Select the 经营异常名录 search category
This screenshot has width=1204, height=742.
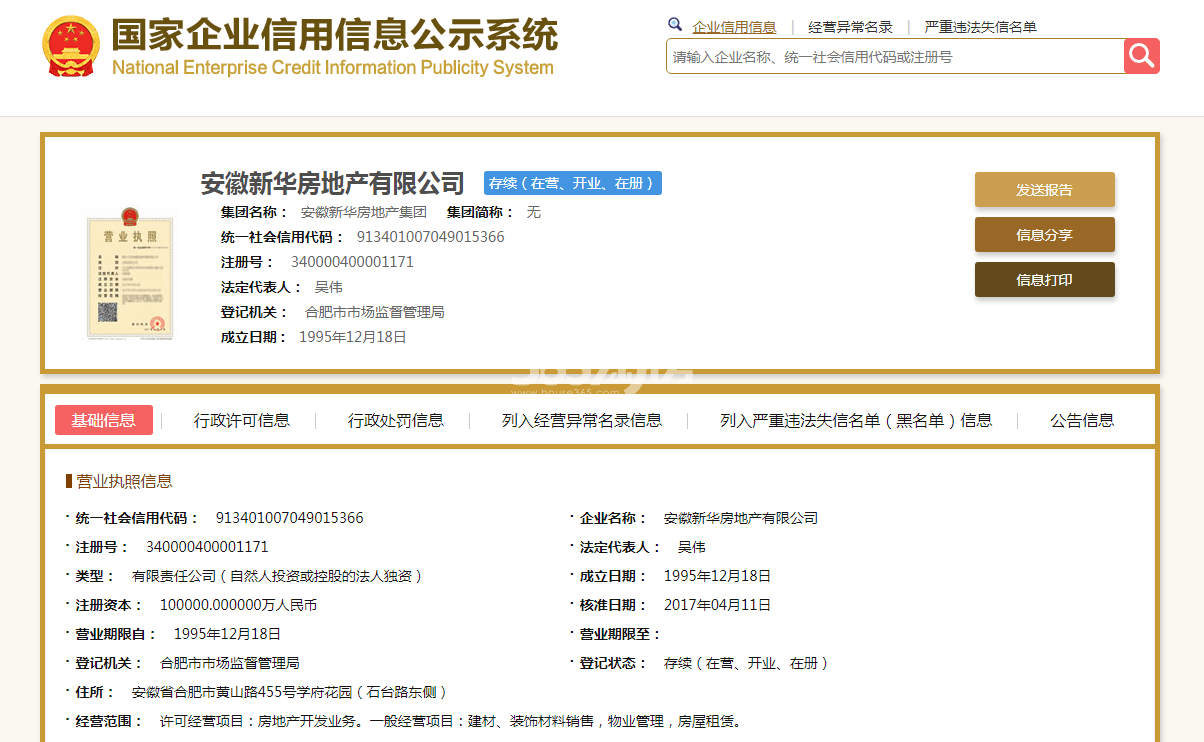pyautogui.click(x=850, y=27)
